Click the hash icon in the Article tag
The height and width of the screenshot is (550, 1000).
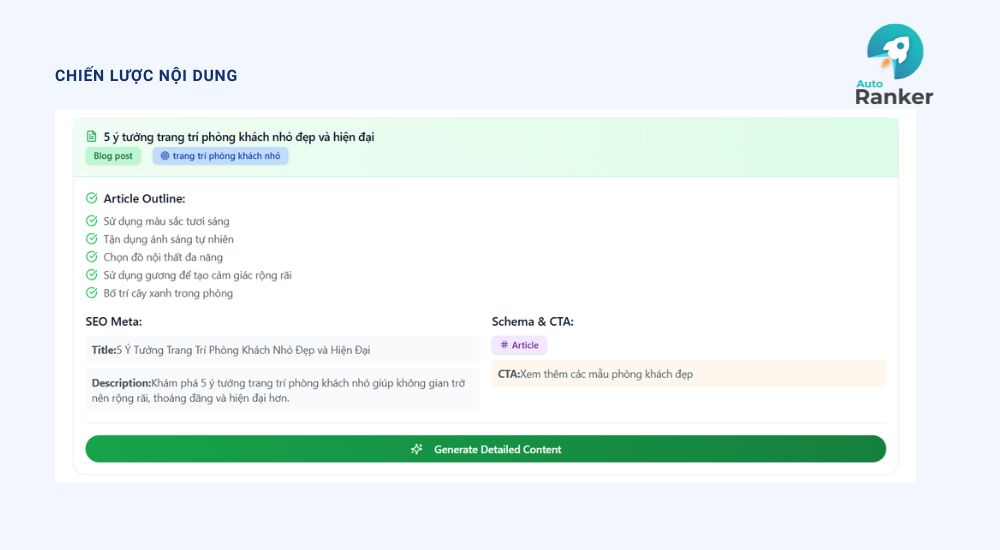(504, 345)
